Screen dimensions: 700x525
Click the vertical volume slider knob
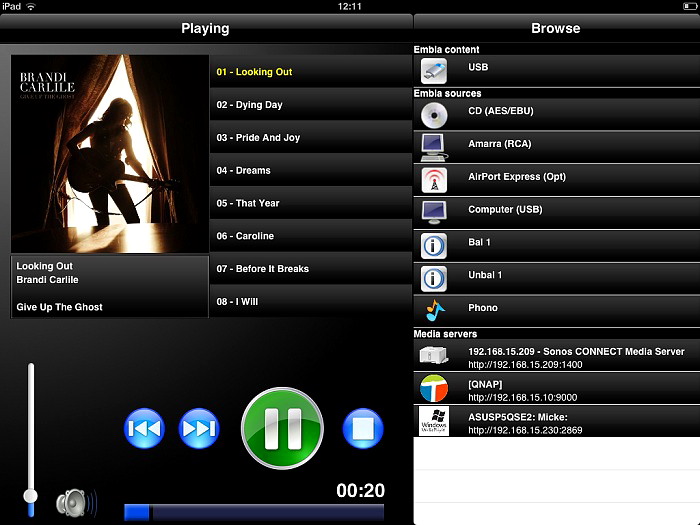(x=31, y=496)
